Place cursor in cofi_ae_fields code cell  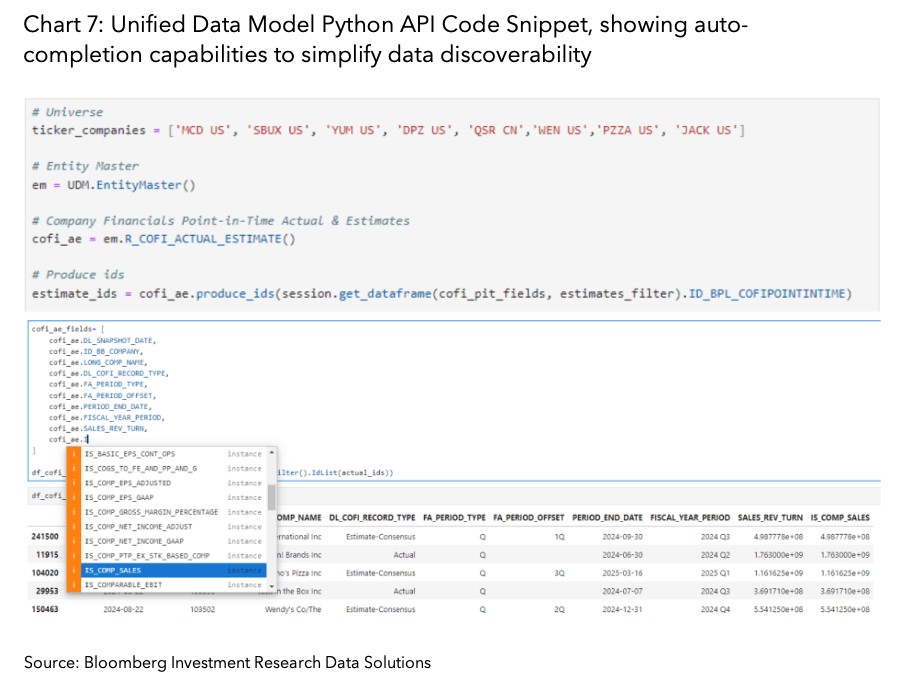pyautogui.click(x=454, y=400)
